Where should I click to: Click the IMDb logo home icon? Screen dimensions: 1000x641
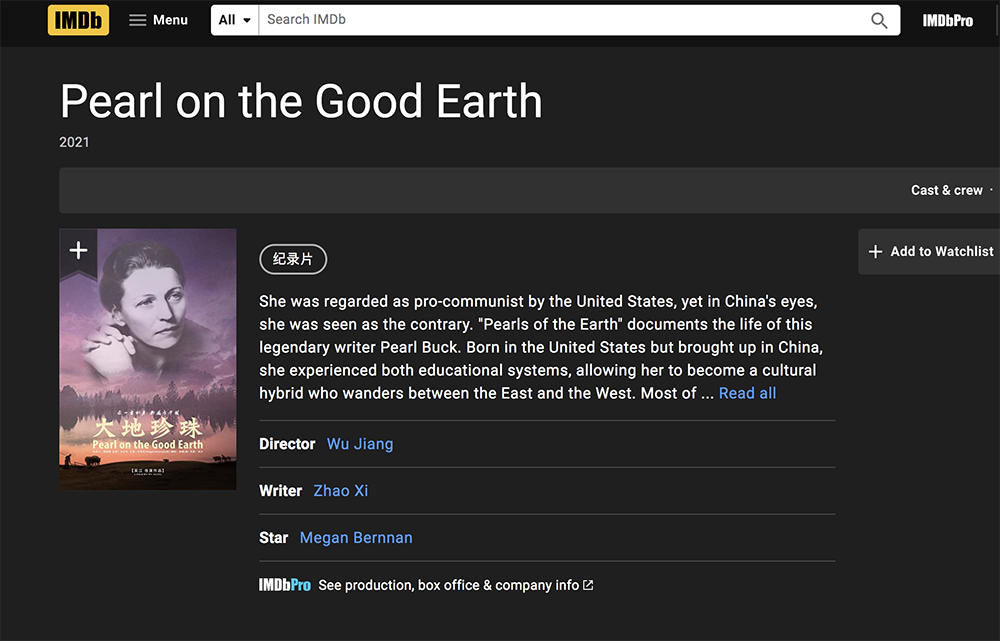pyautogui.click(x=78, y=20)
